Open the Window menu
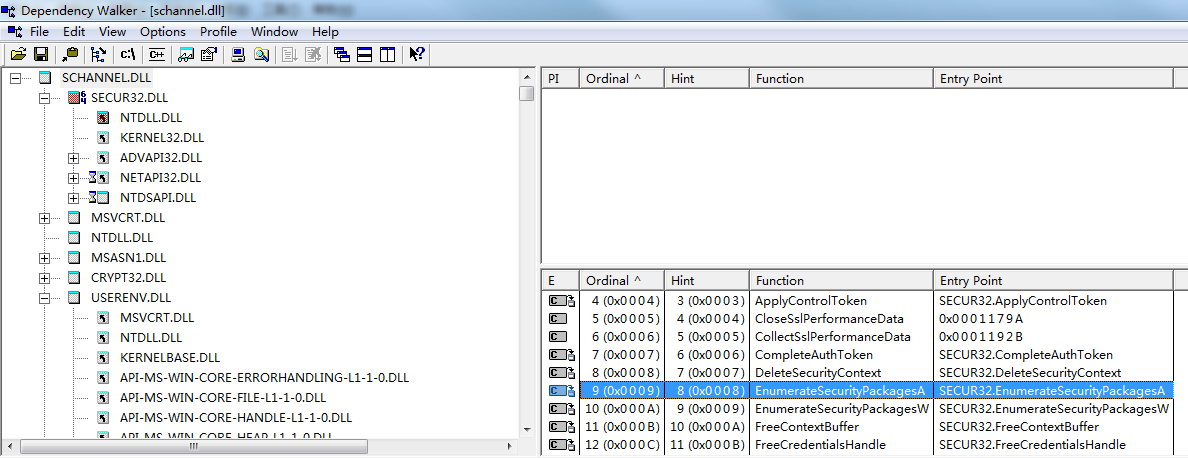 [x=274, y=32]
